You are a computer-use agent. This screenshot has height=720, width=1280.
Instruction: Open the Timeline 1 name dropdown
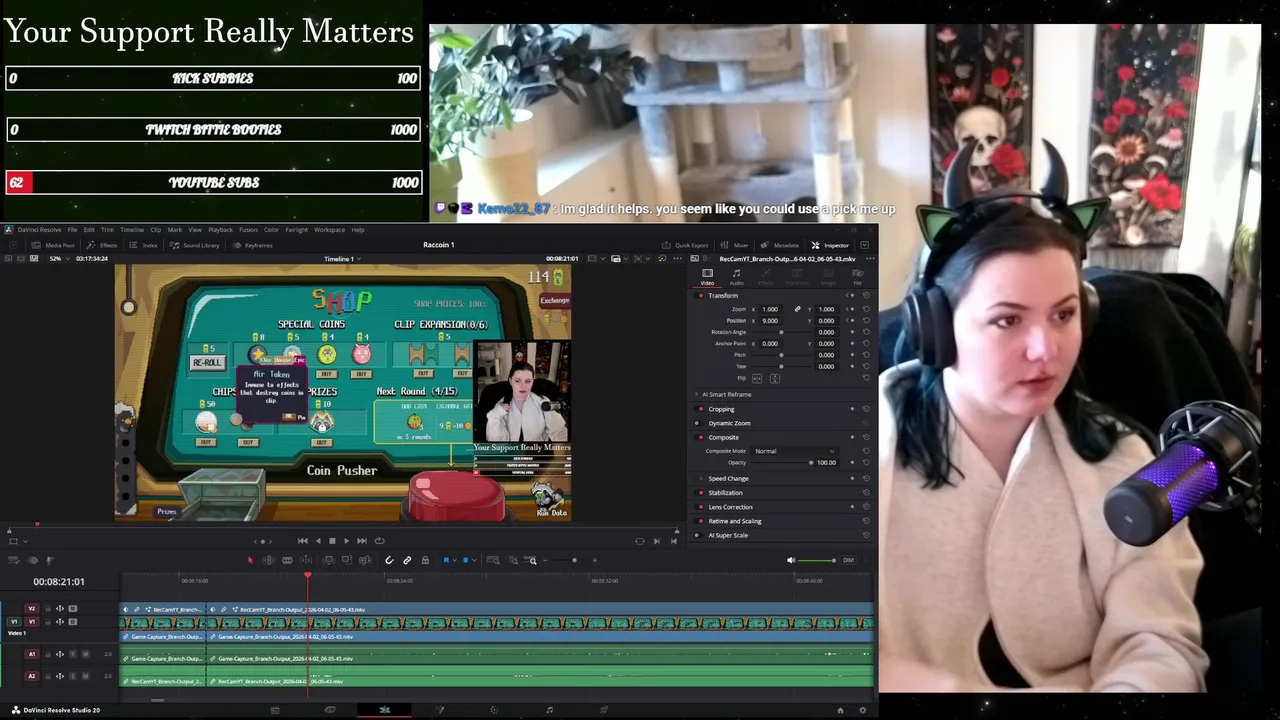point(342,259)
